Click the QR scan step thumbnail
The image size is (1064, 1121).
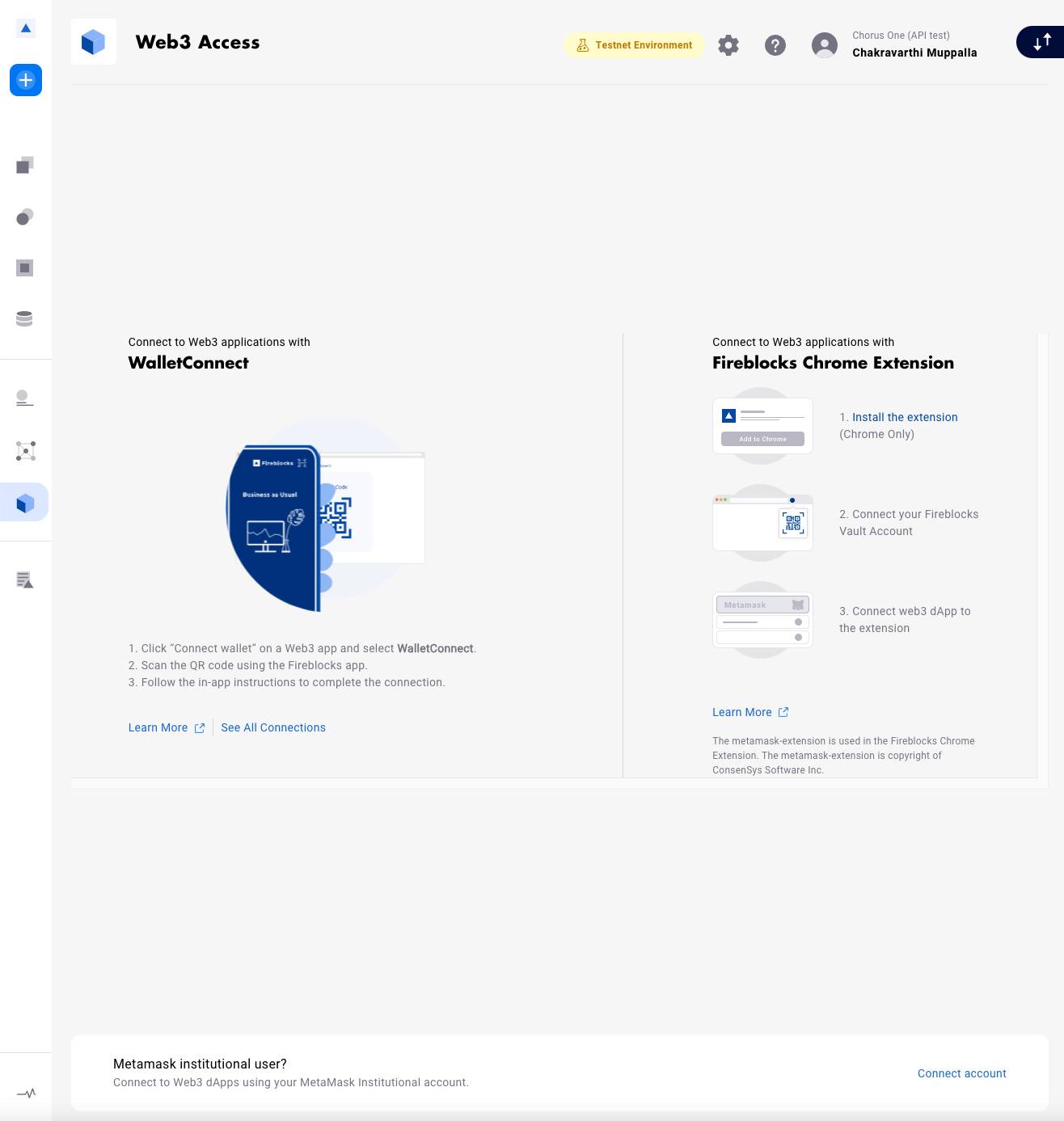tap(762, 523)
